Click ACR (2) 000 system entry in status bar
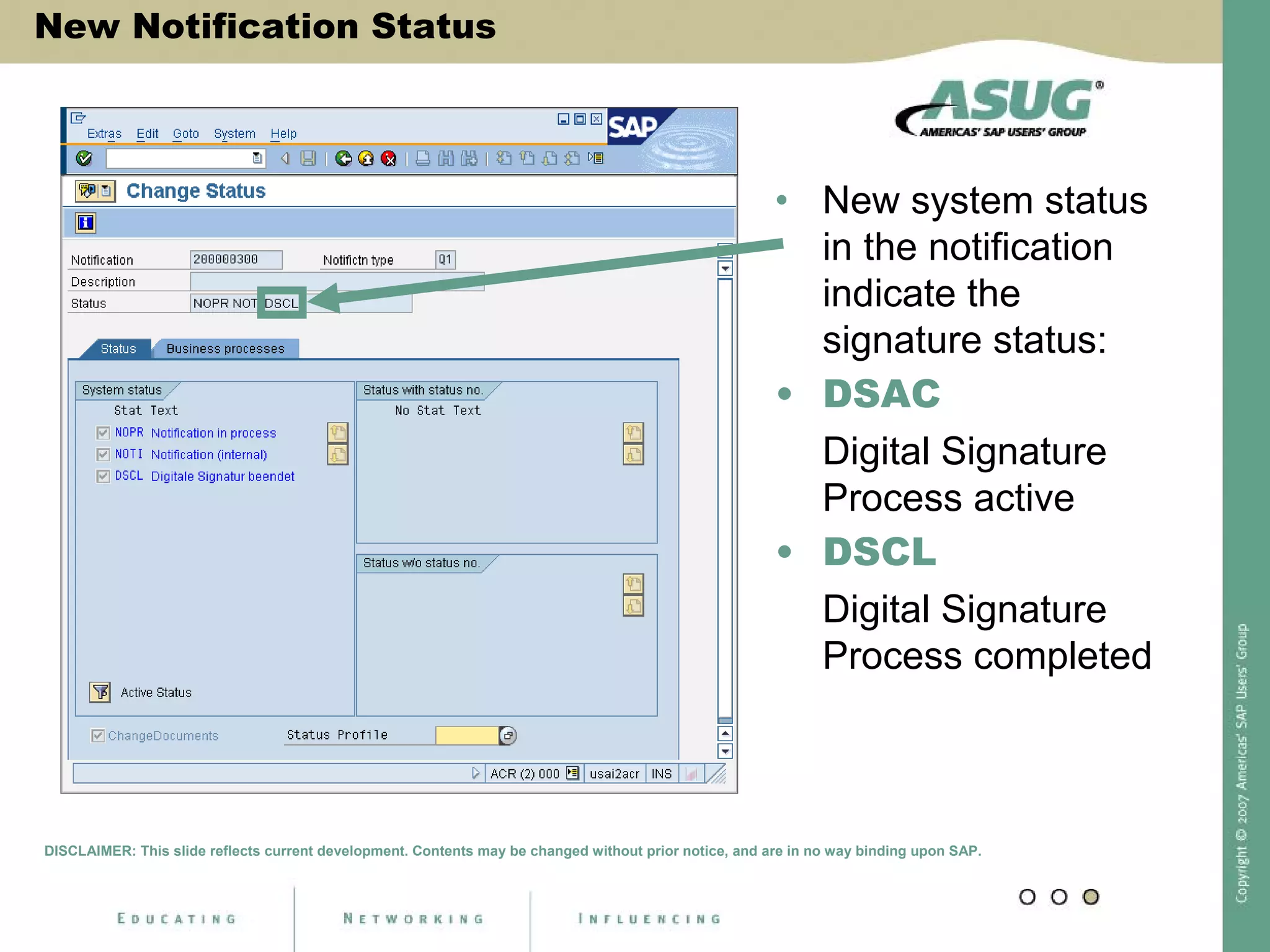The height and width of the screenshot is (952, 1270). [525, 773]
